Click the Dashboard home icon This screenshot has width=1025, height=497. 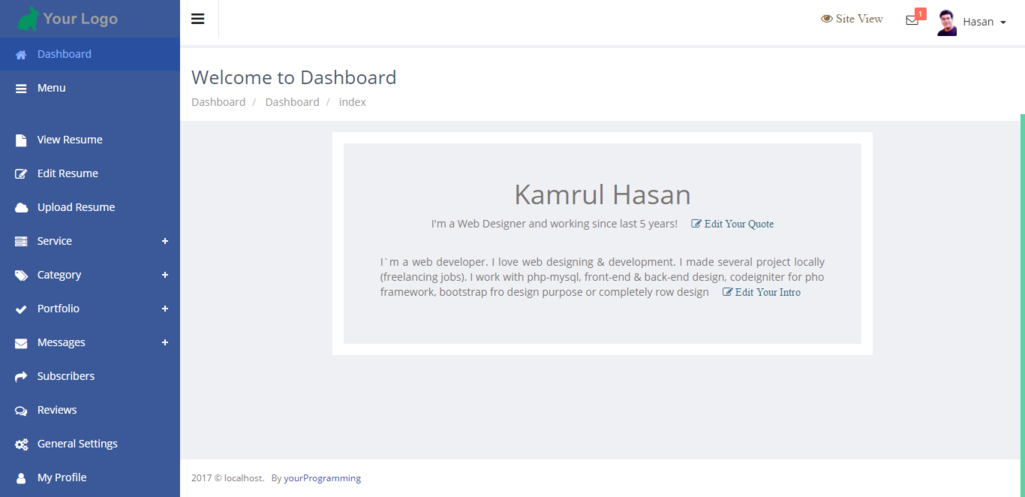[21, 55]
